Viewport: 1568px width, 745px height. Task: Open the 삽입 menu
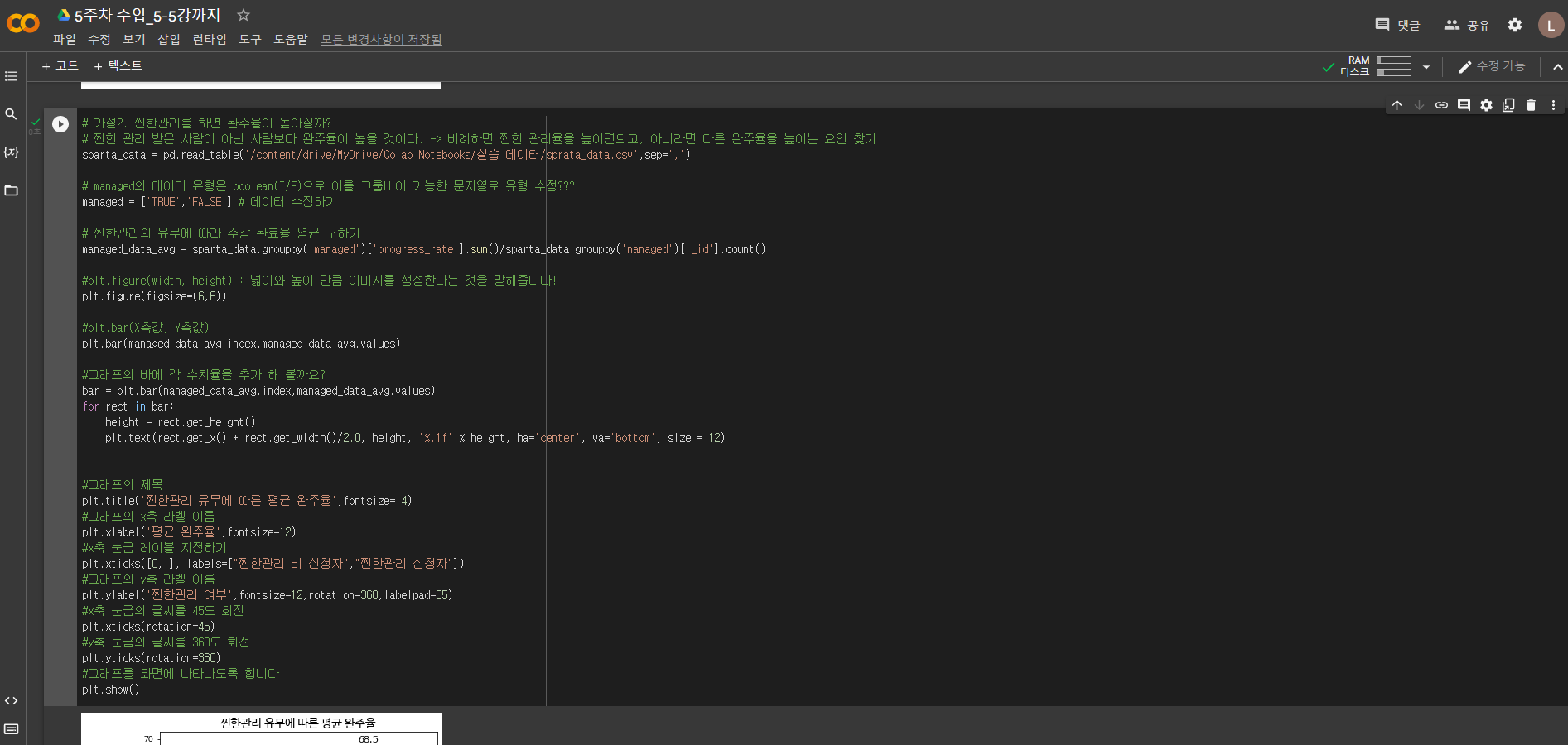click(168, 39)
